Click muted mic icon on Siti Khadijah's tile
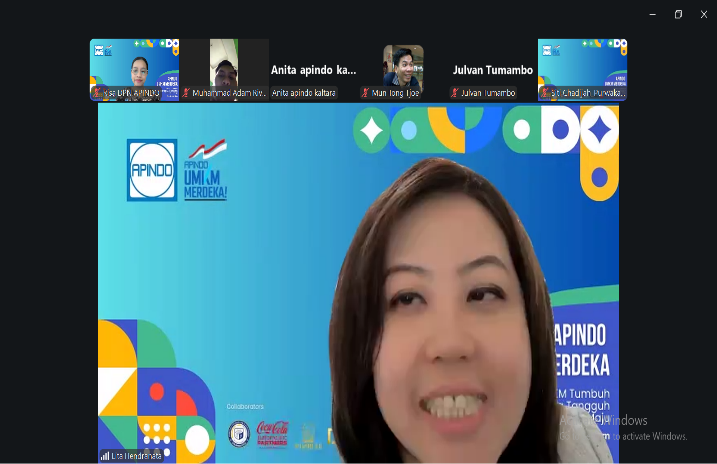Image resolution: width=717 pixels, height=464 pixels. pos(545,93)
